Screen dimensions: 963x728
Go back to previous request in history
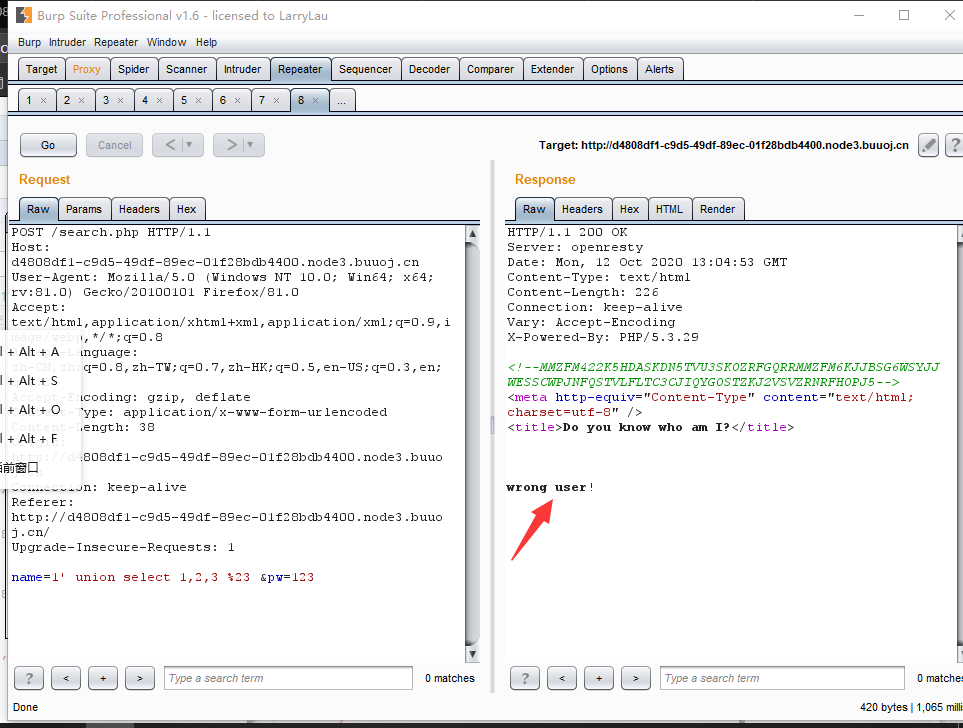point(170,145)
